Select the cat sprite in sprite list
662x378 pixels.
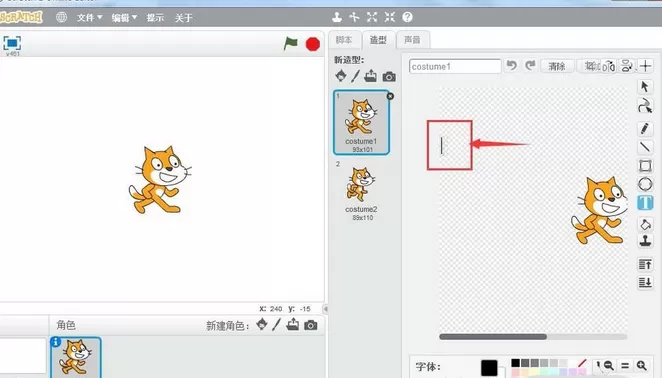[x=76, y=357]
